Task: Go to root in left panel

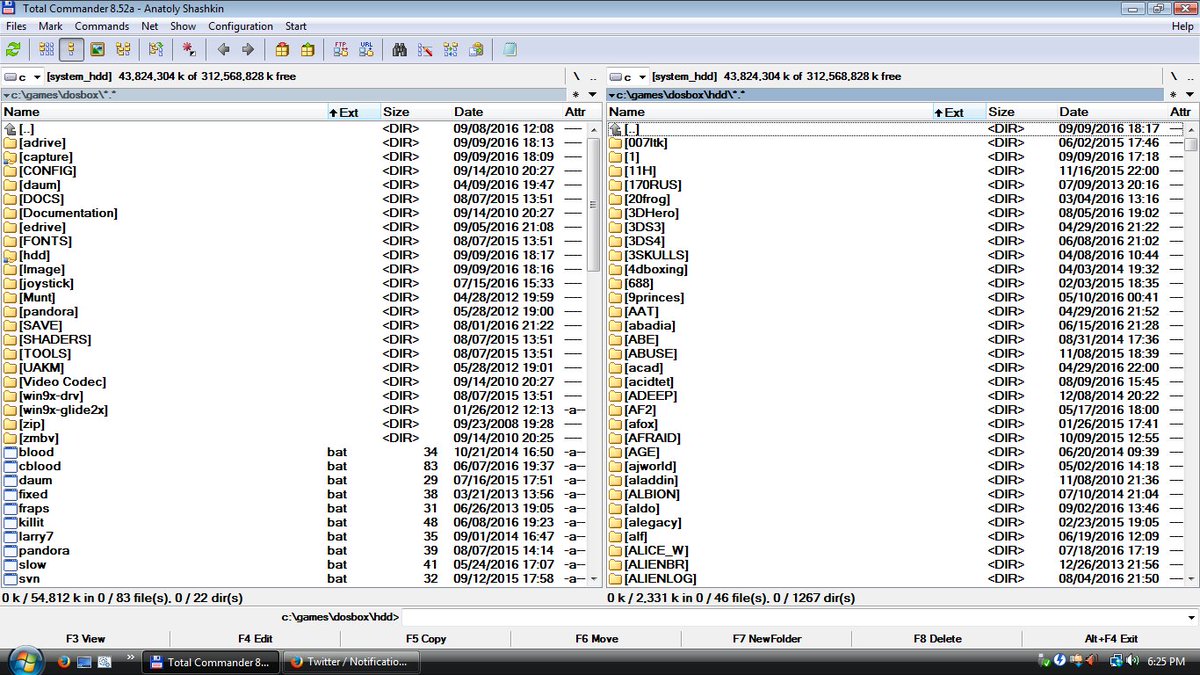Action: 576,77
